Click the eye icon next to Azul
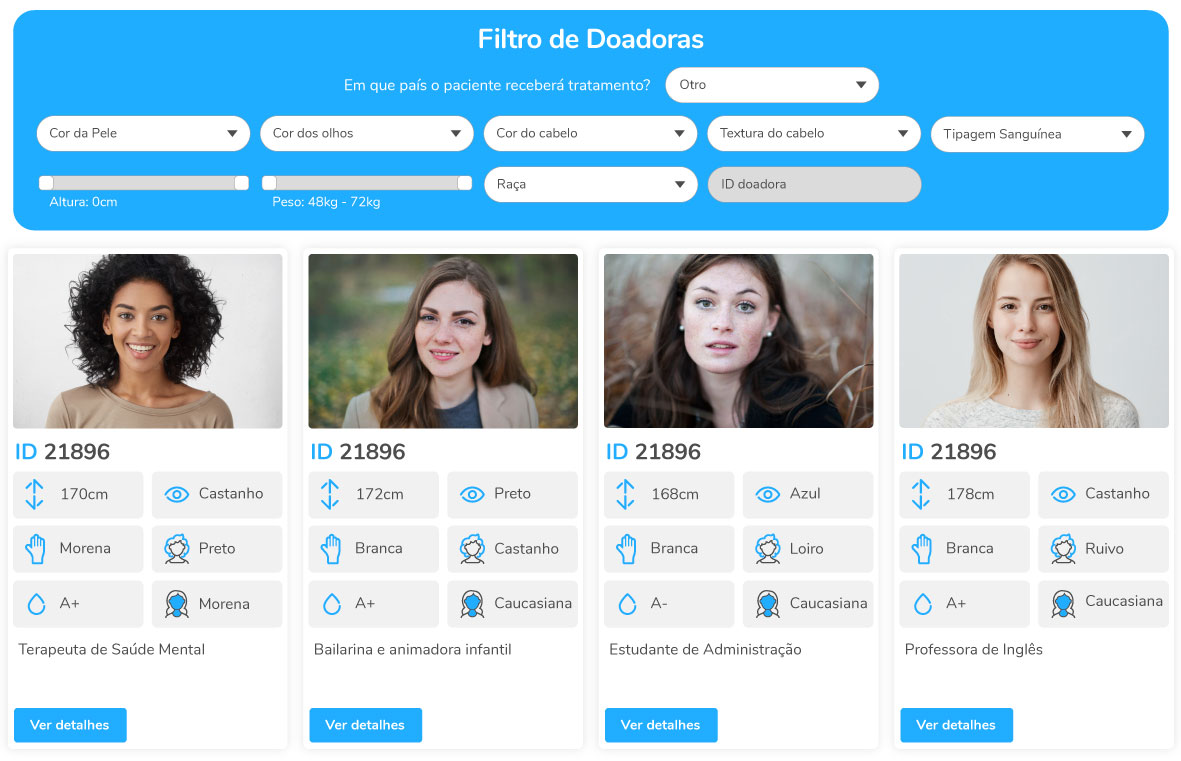 pyautogui.click(x=767, y=494)
